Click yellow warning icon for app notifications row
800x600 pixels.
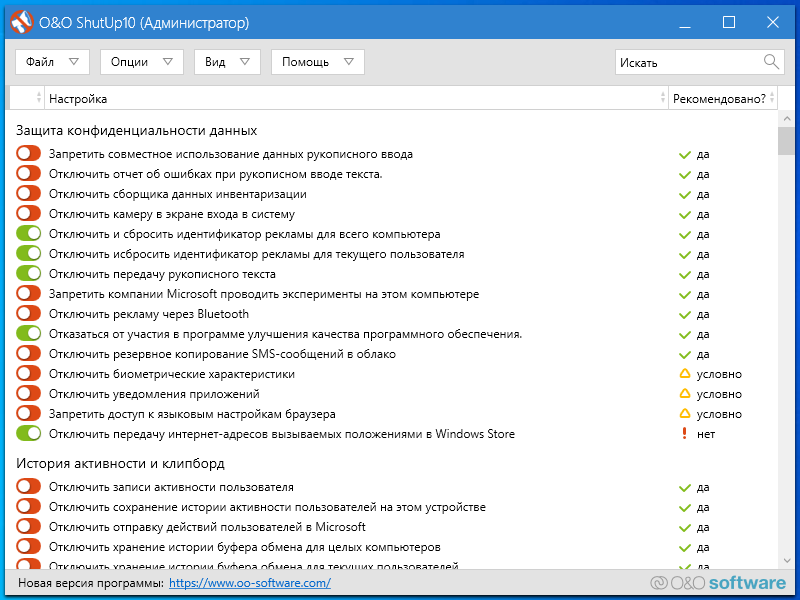685,394
